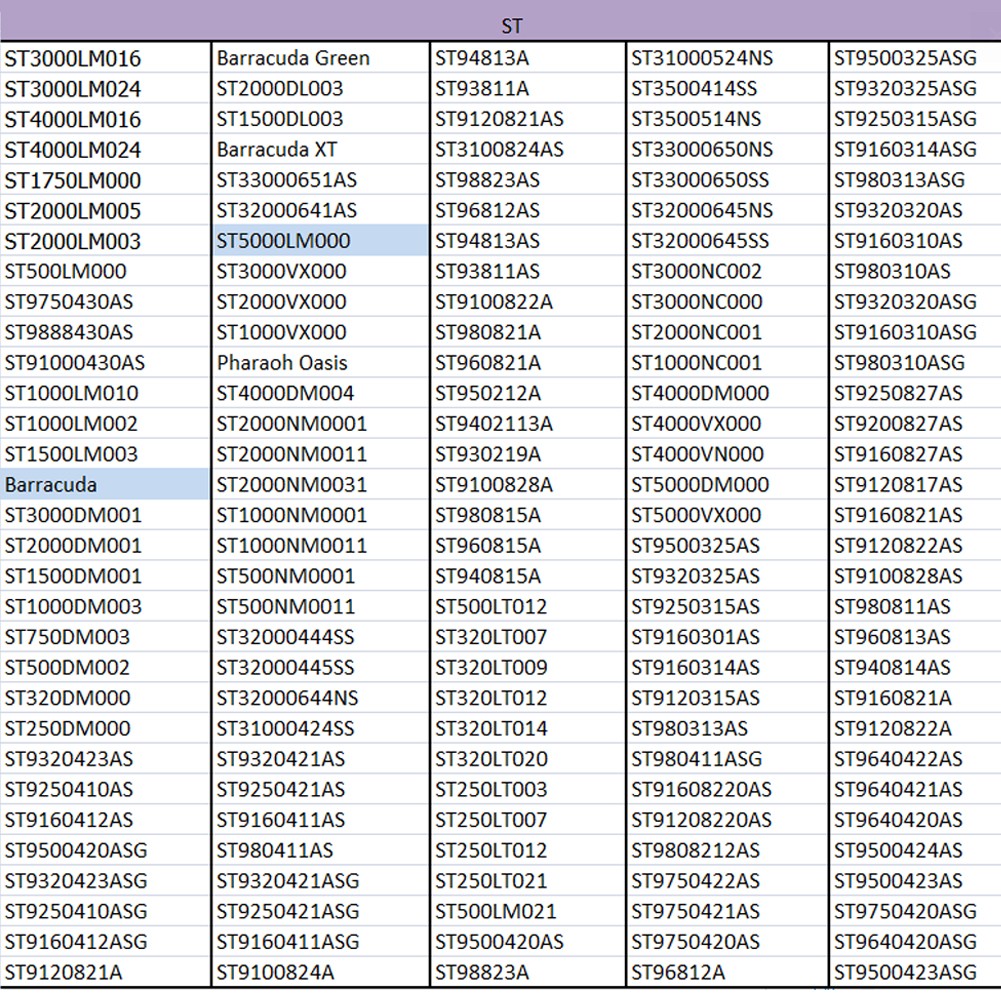Select cell ST9500423ASG
Viewport: 1001px width, 1001px height.
tap(915, 972)
